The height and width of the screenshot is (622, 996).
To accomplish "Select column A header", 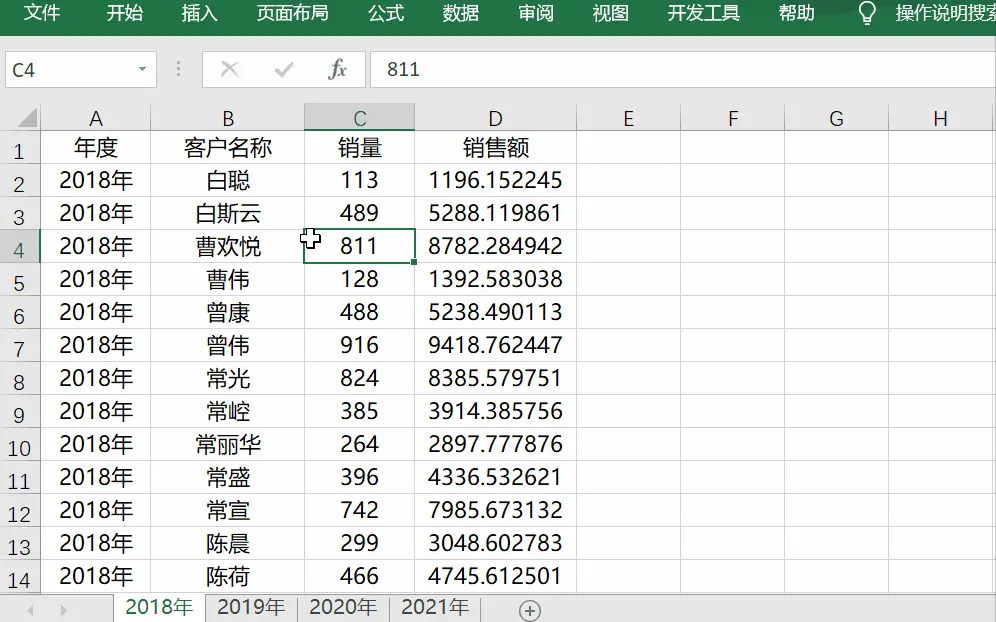I will tap(96, 118).
